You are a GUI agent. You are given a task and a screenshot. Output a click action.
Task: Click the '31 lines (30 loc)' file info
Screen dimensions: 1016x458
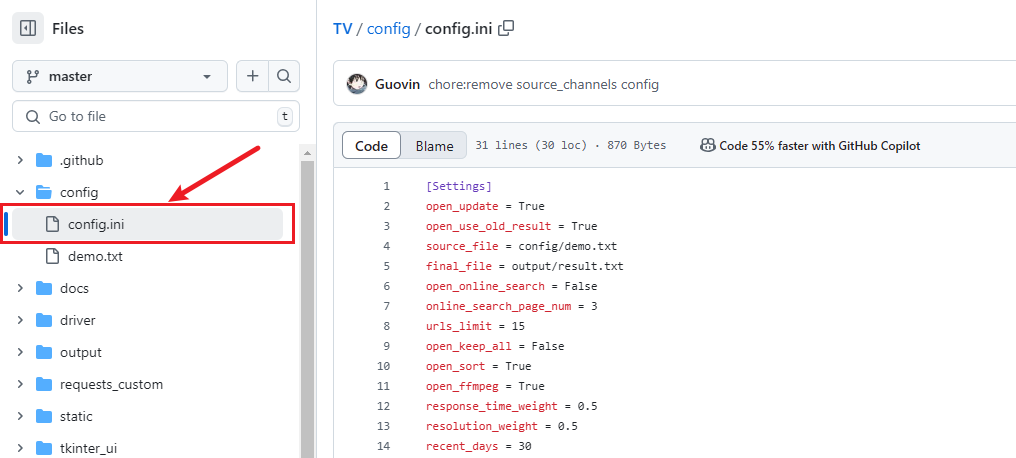529,145
